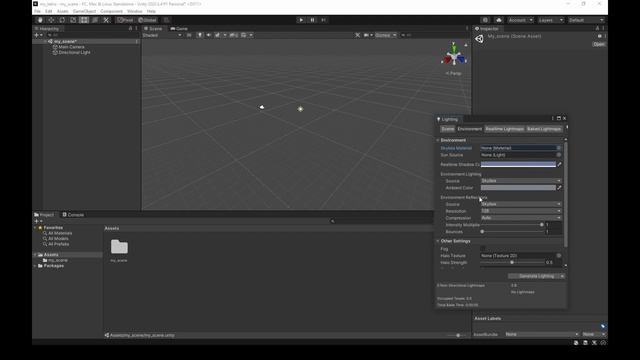Click Intensity Multiplier slider handle
The height and width of the screenshot is (360, 640).
542,225
